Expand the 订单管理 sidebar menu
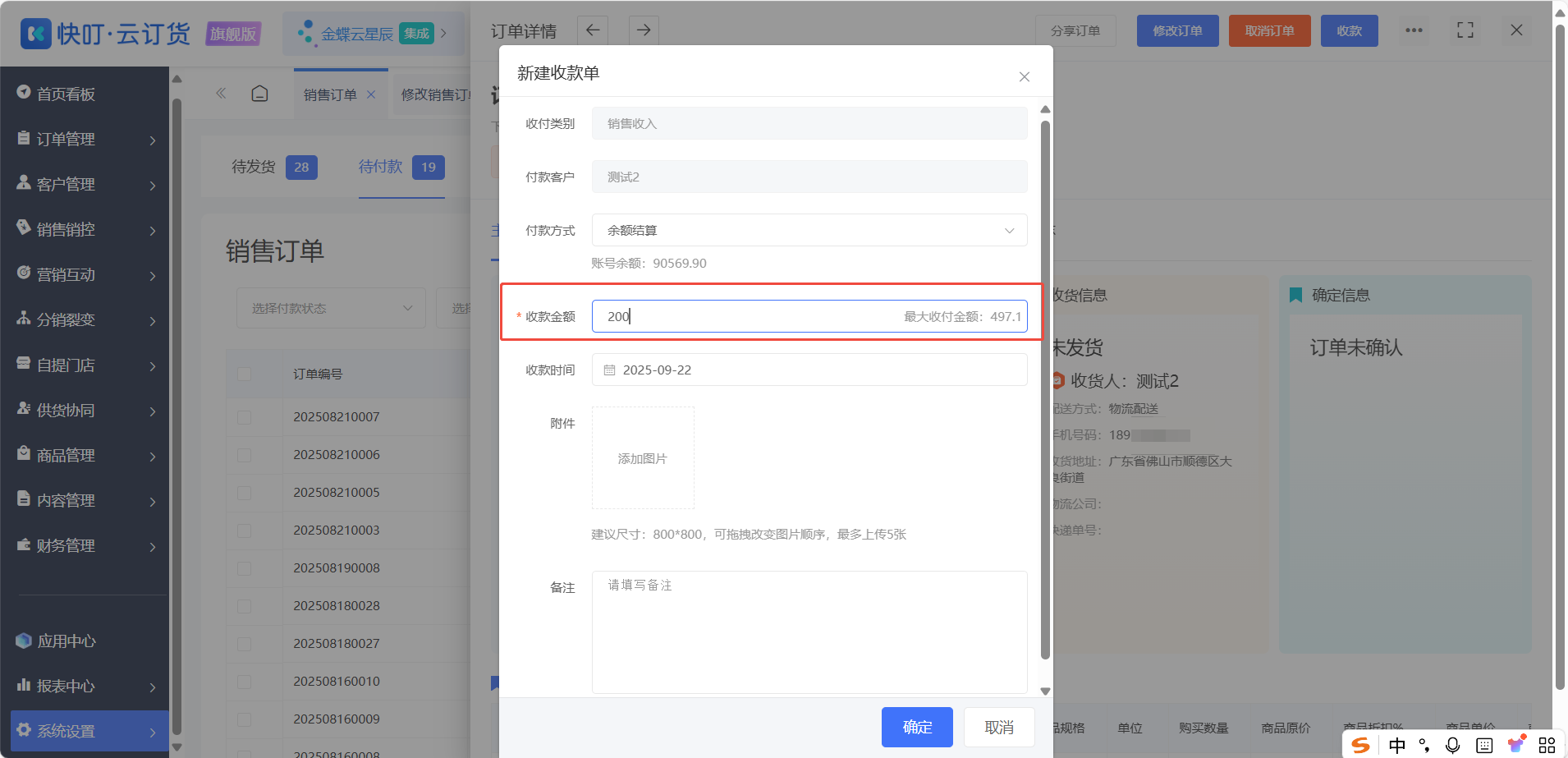1568x758 pixels. click(x=85, y=140)
